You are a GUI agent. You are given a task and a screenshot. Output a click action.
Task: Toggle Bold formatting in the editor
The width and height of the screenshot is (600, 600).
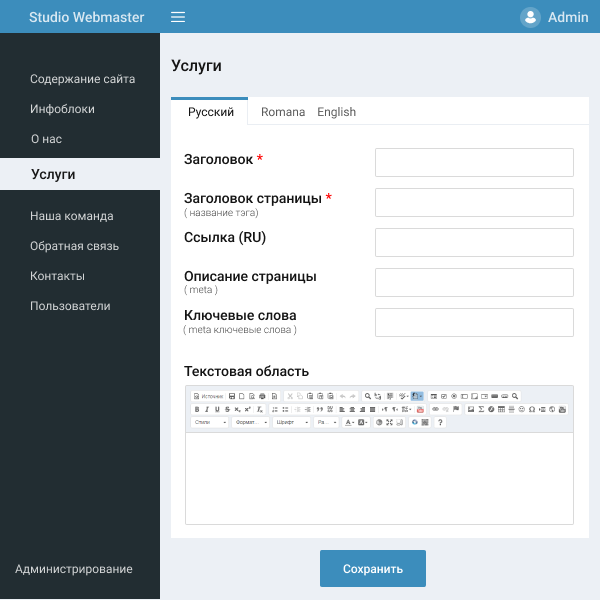(196, 409)
